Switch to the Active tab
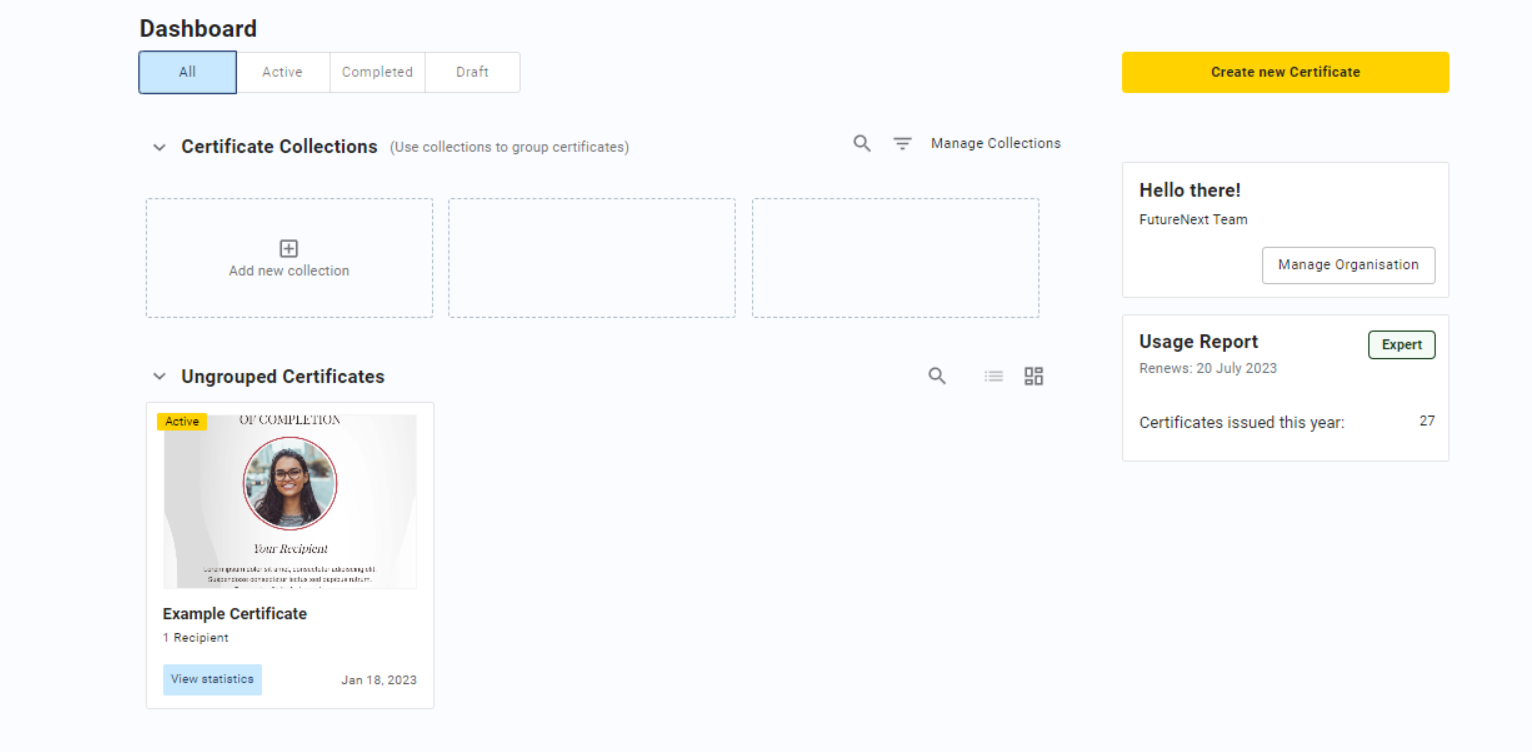This screenshot has height=752, width=1532. click(x=282, y=72)
